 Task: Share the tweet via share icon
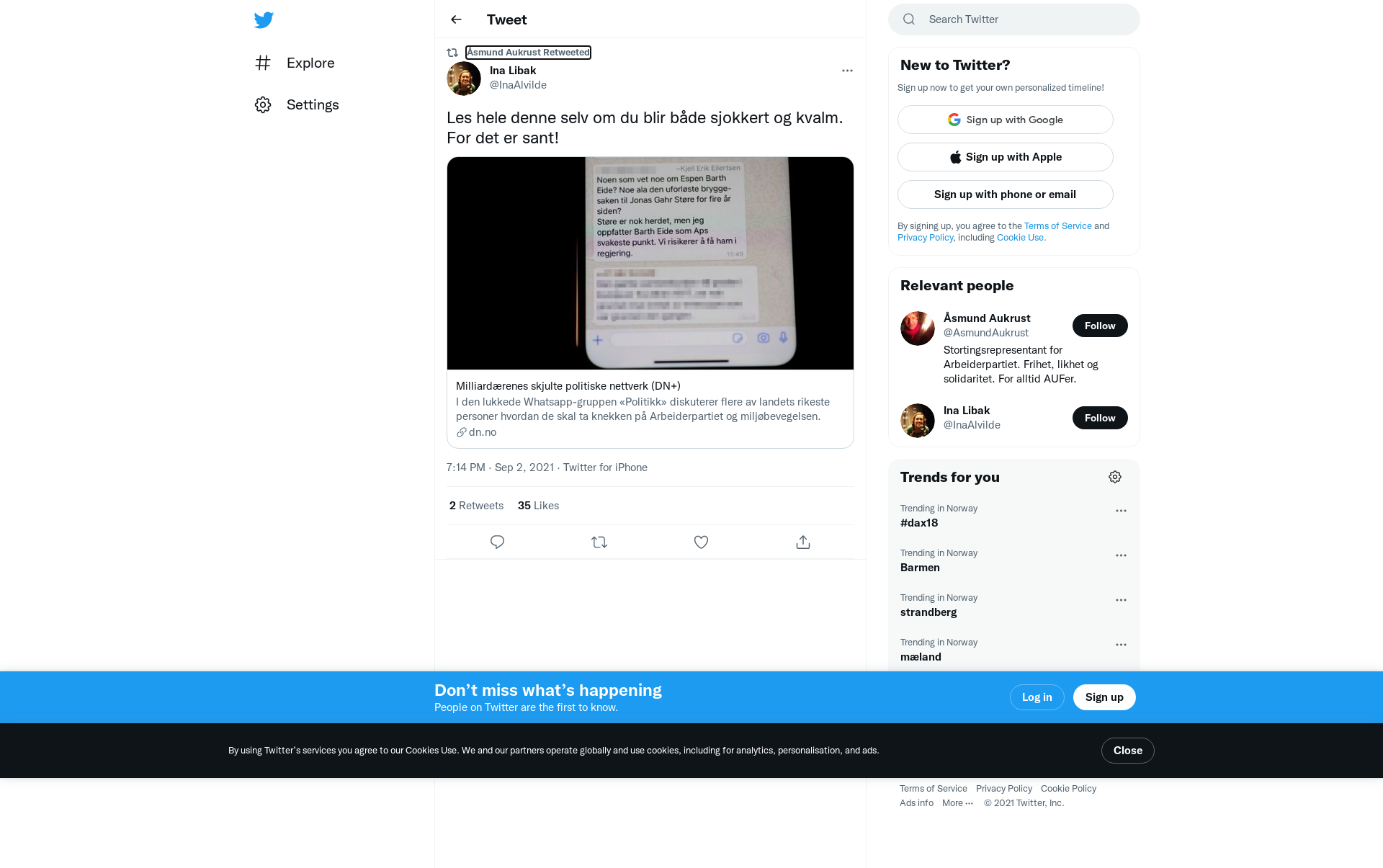803,542
